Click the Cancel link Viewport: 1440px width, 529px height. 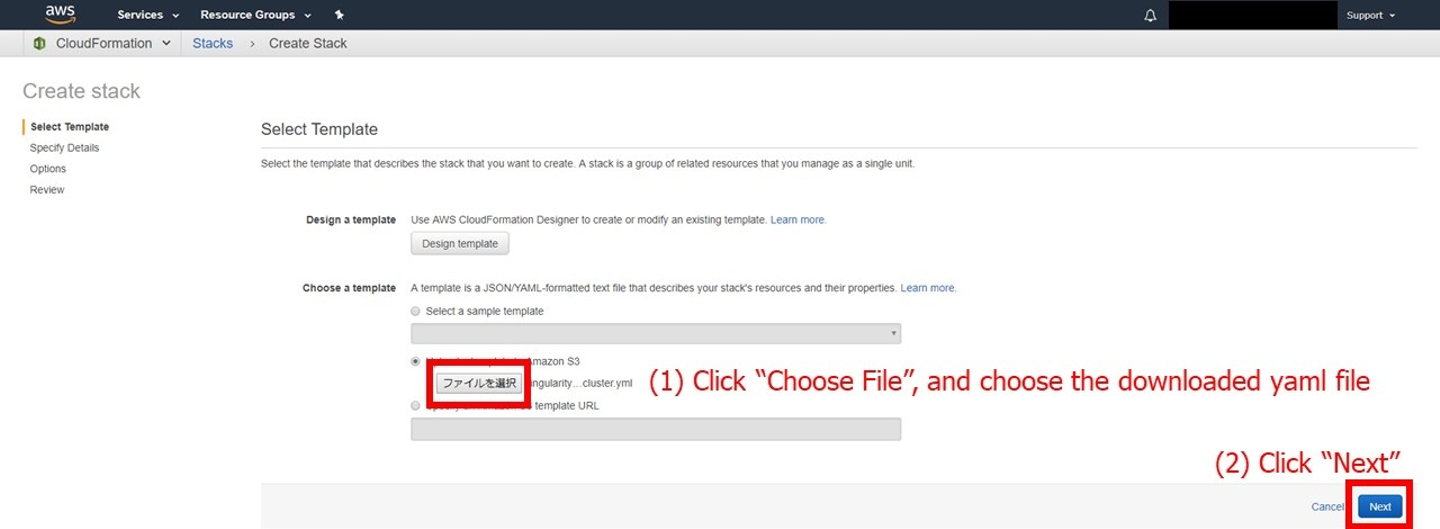pyautogui.click(x=1327, y=507)
